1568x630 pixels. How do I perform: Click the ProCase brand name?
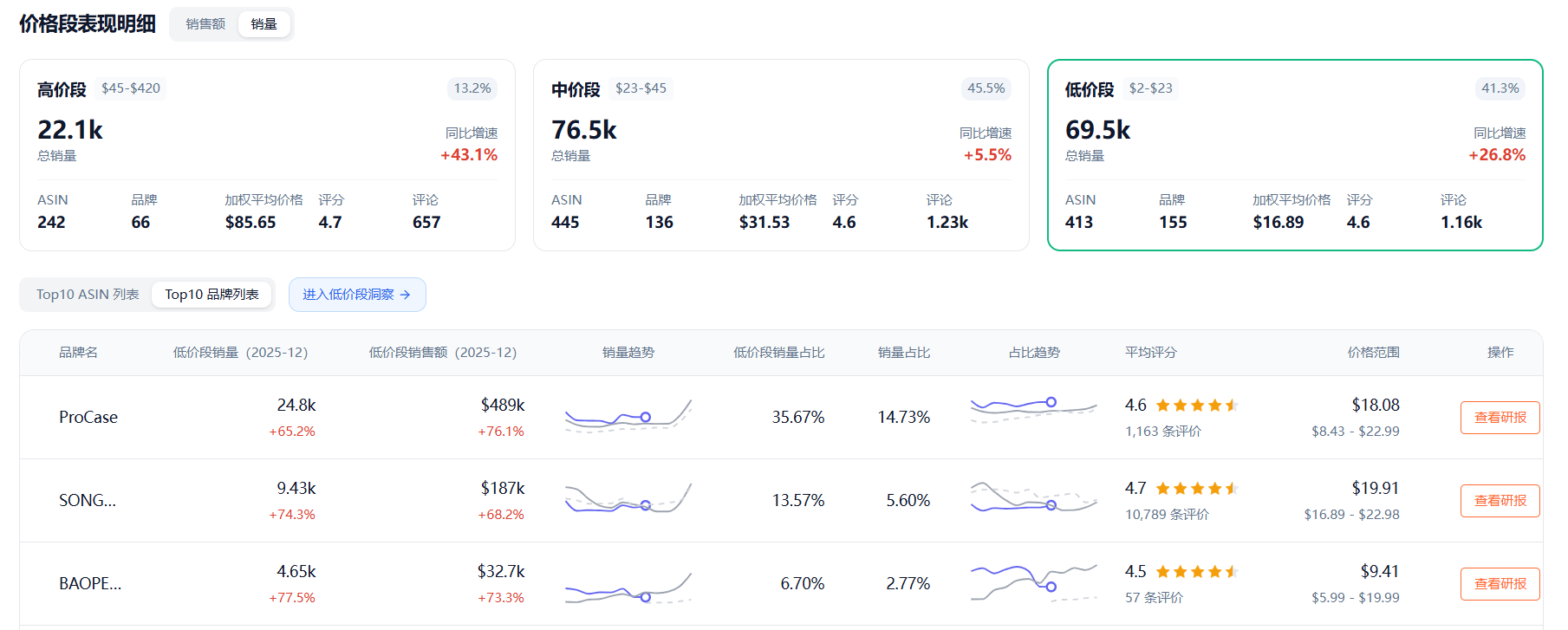(x=88, y=418)
